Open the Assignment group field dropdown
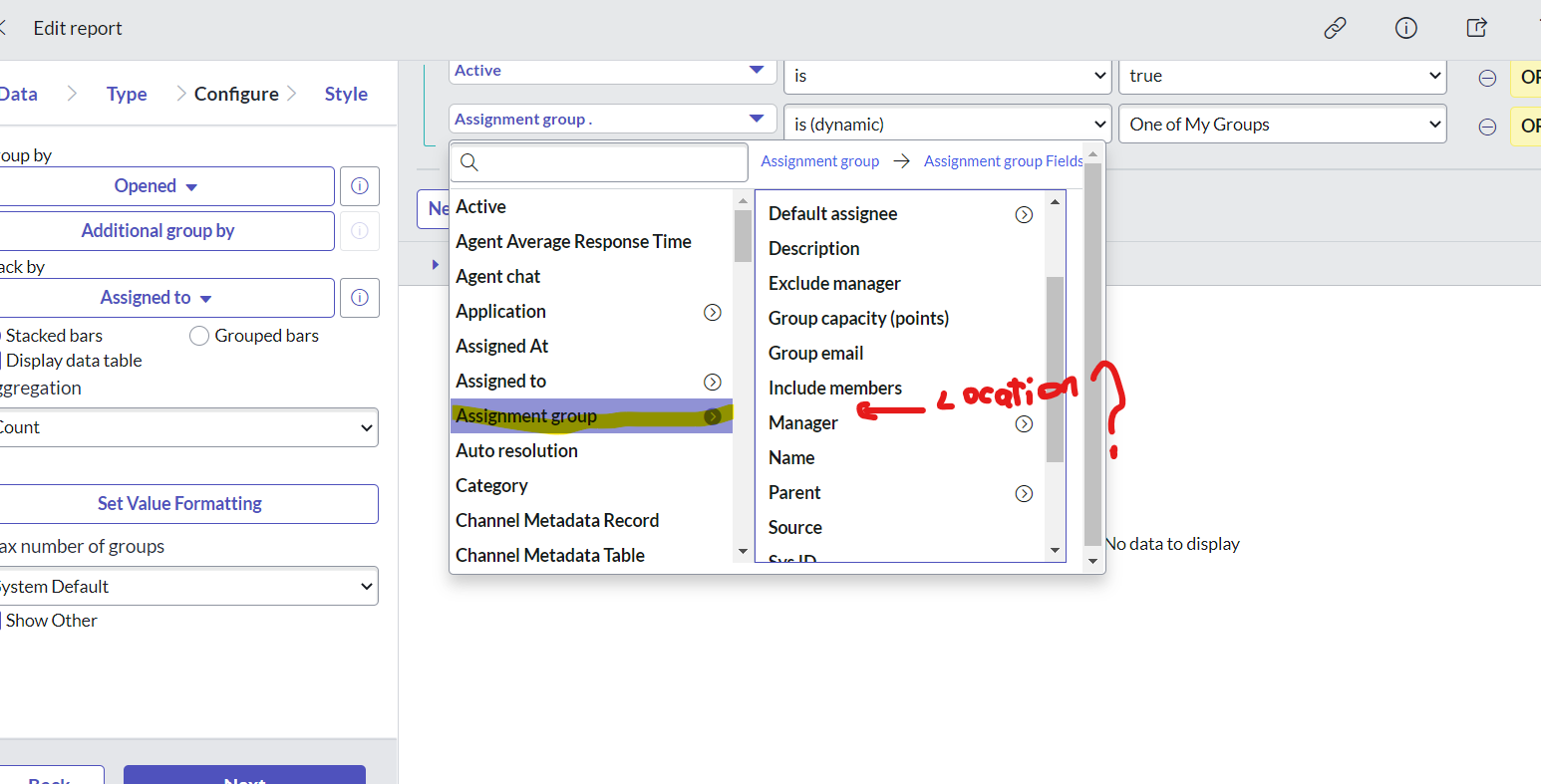Viewport: 1541px width, 784px height. (x=612, y=119)
